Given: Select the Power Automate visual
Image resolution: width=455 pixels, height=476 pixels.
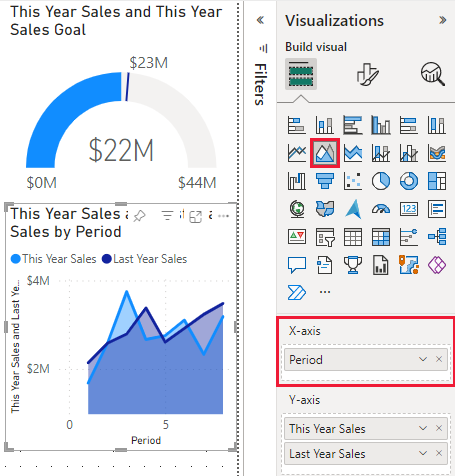Looking at the screenshot, I should coord(296,293).
